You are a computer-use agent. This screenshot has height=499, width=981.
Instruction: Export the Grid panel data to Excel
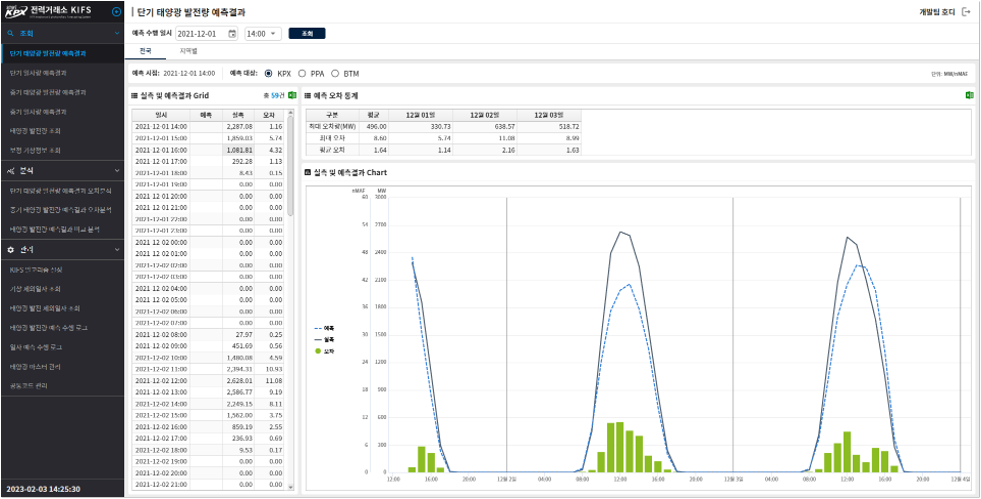click(x=292, y=95)
